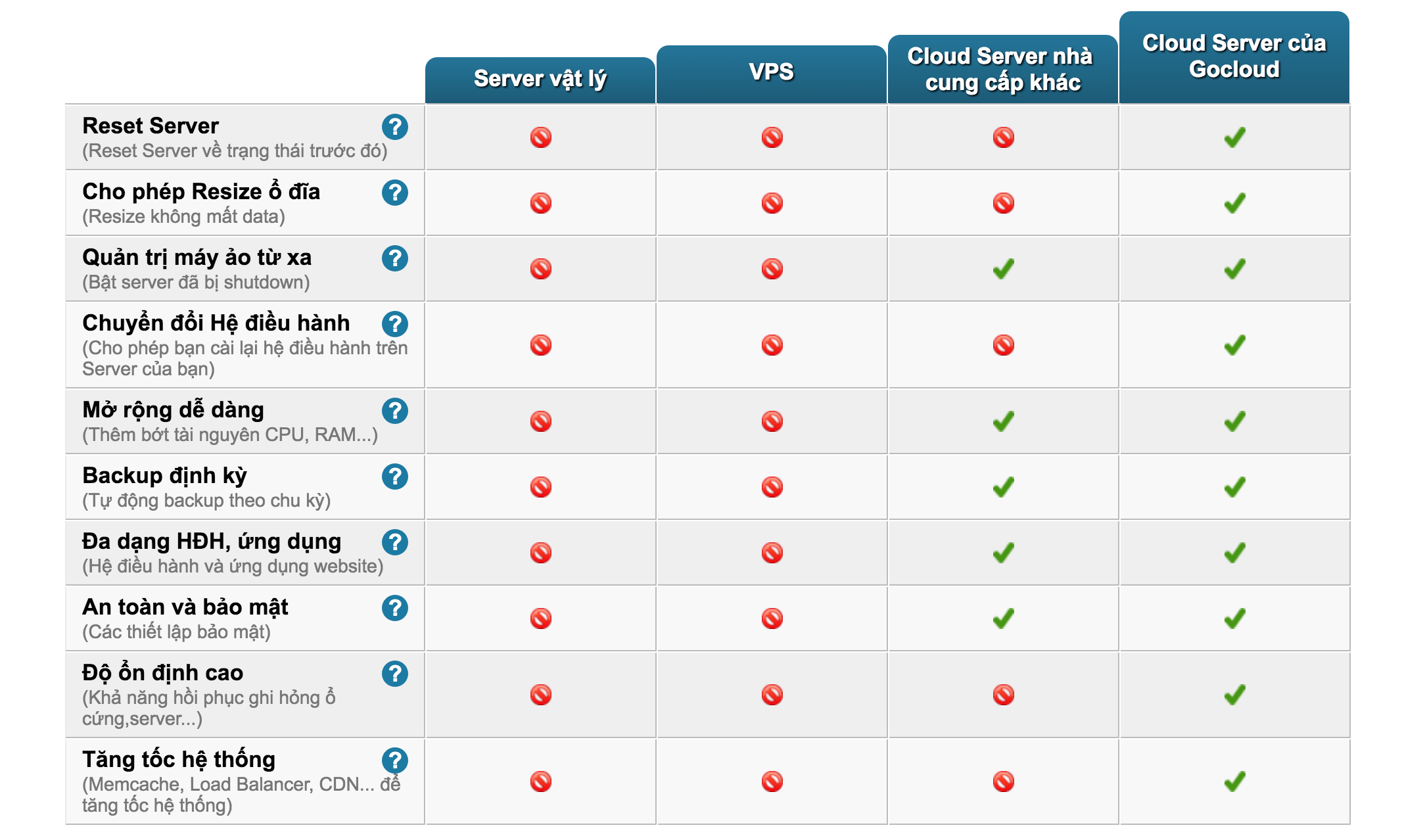This screenshot has height=840, width=1425.
Task: Click Gocloud's checkmark in Tăng tốc hệ thống row
Action: point(1234,782)
